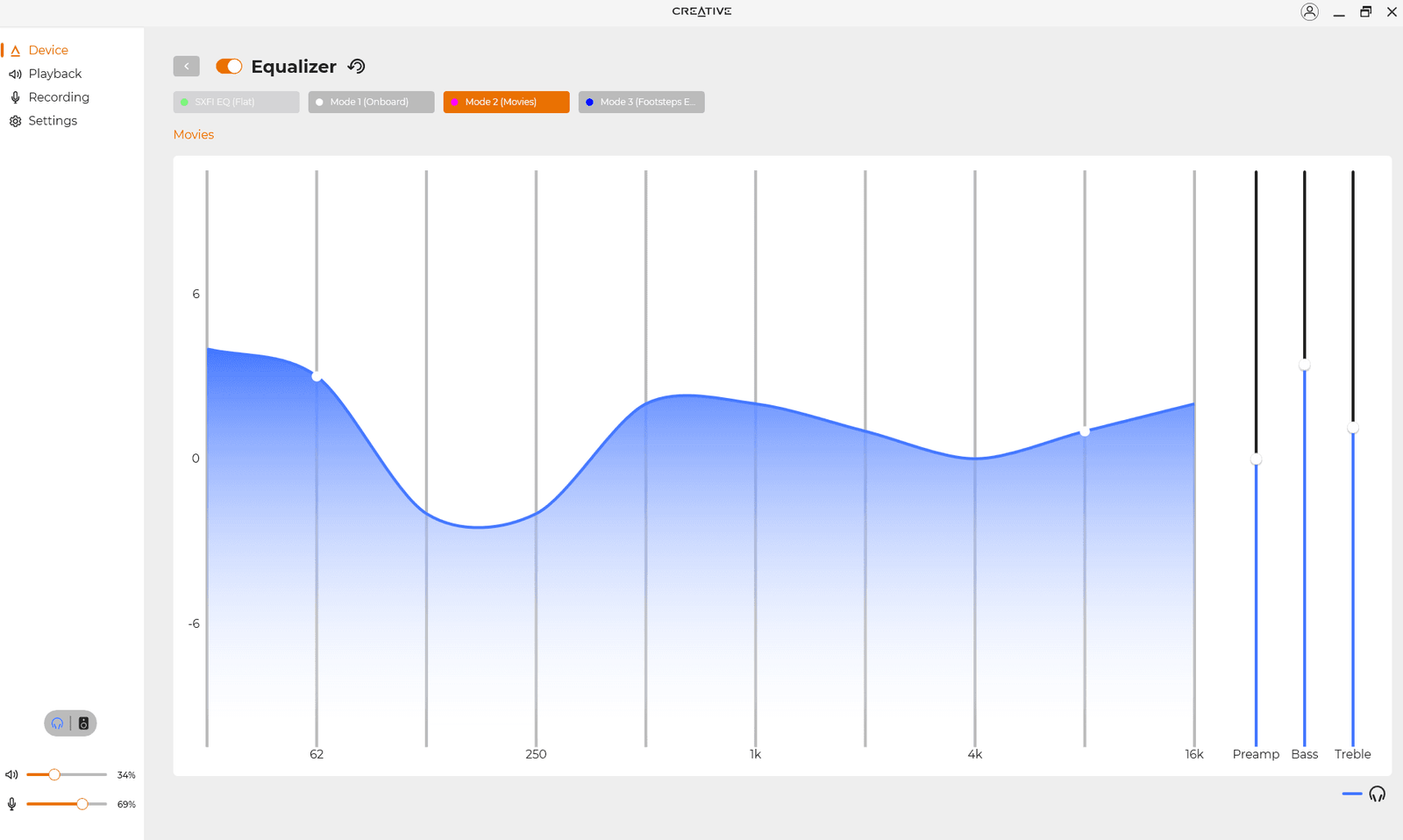Switch output to headphones icon in sidebar
This screenshot has width=1403, height=840.
point(58,723)
